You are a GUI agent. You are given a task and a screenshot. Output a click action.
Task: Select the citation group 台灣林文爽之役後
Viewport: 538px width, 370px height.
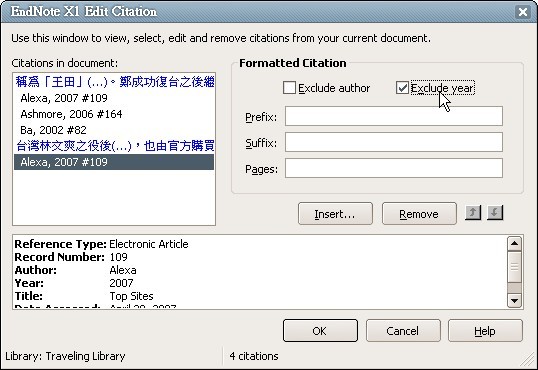click(115, 146)
